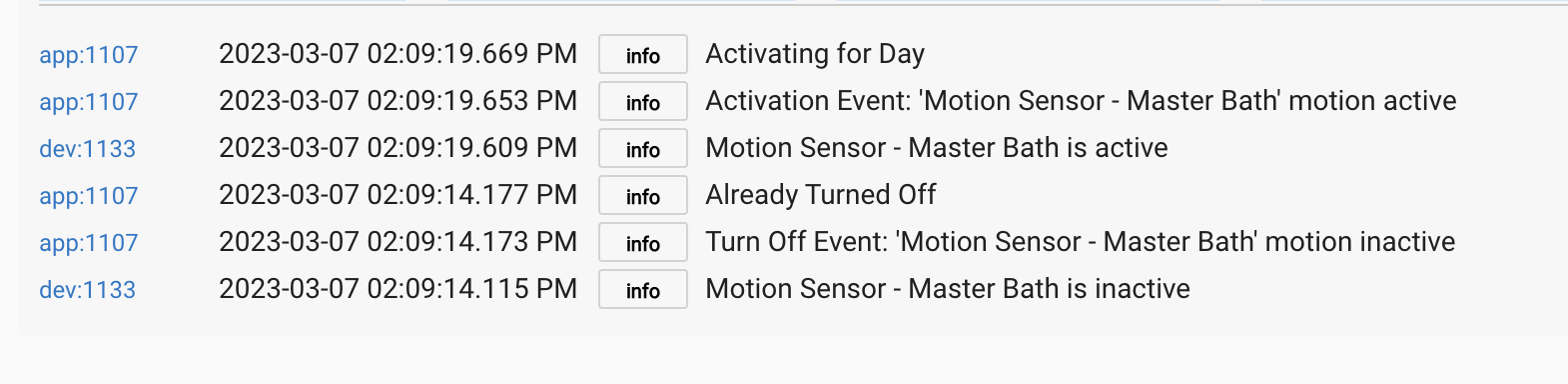1568x384 pixels.
Task: Click info badge on the Activation Event row
Action: click(643, 102)
